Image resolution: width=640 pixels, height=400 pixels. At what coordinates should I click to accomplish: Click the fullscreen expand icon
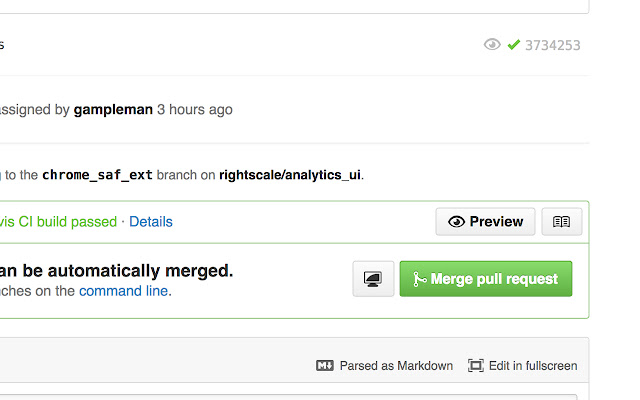point(476,366)
